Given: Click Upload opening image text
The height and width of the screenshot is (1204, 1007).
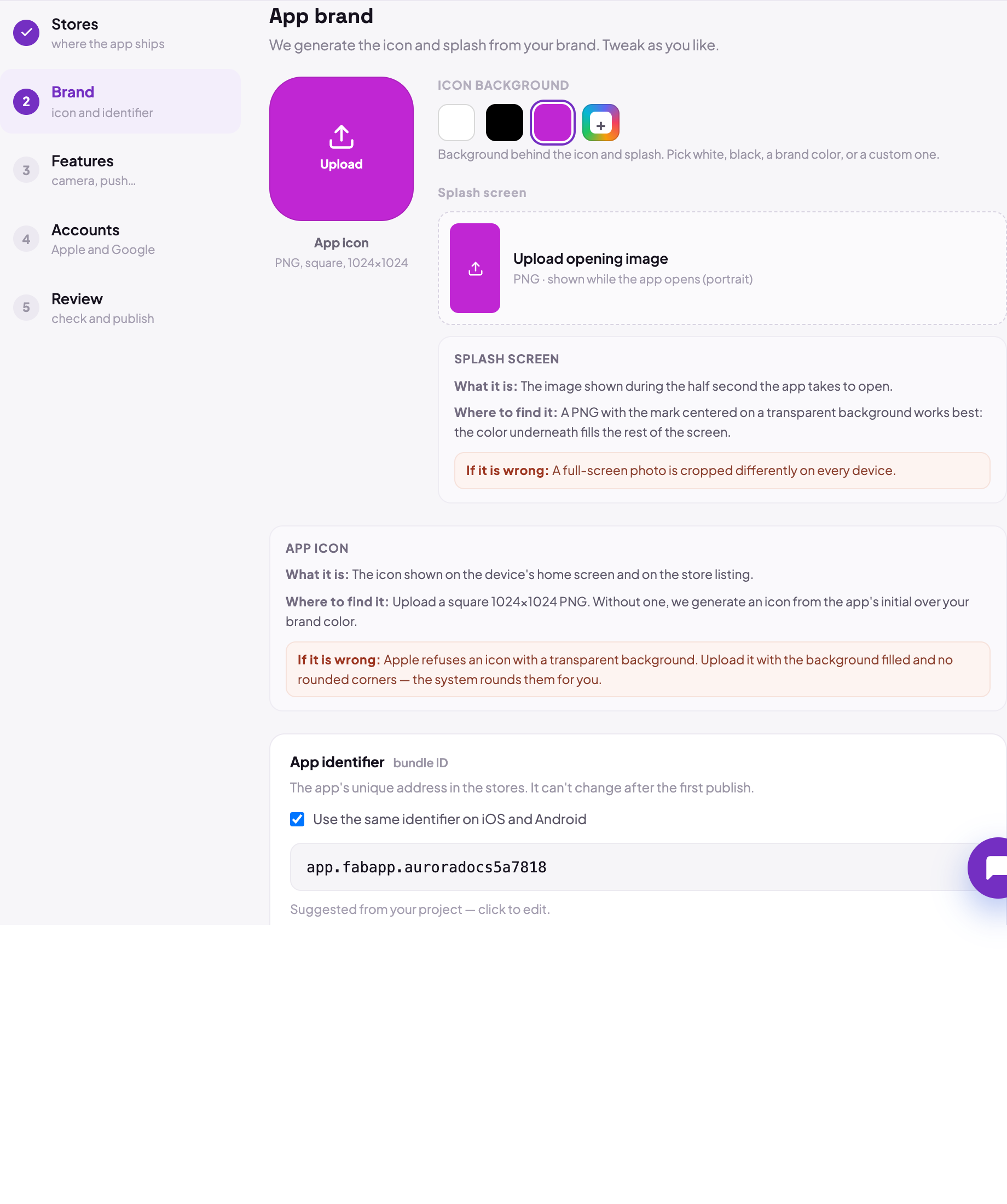Looking at the screenshot, I should point(591,258).
